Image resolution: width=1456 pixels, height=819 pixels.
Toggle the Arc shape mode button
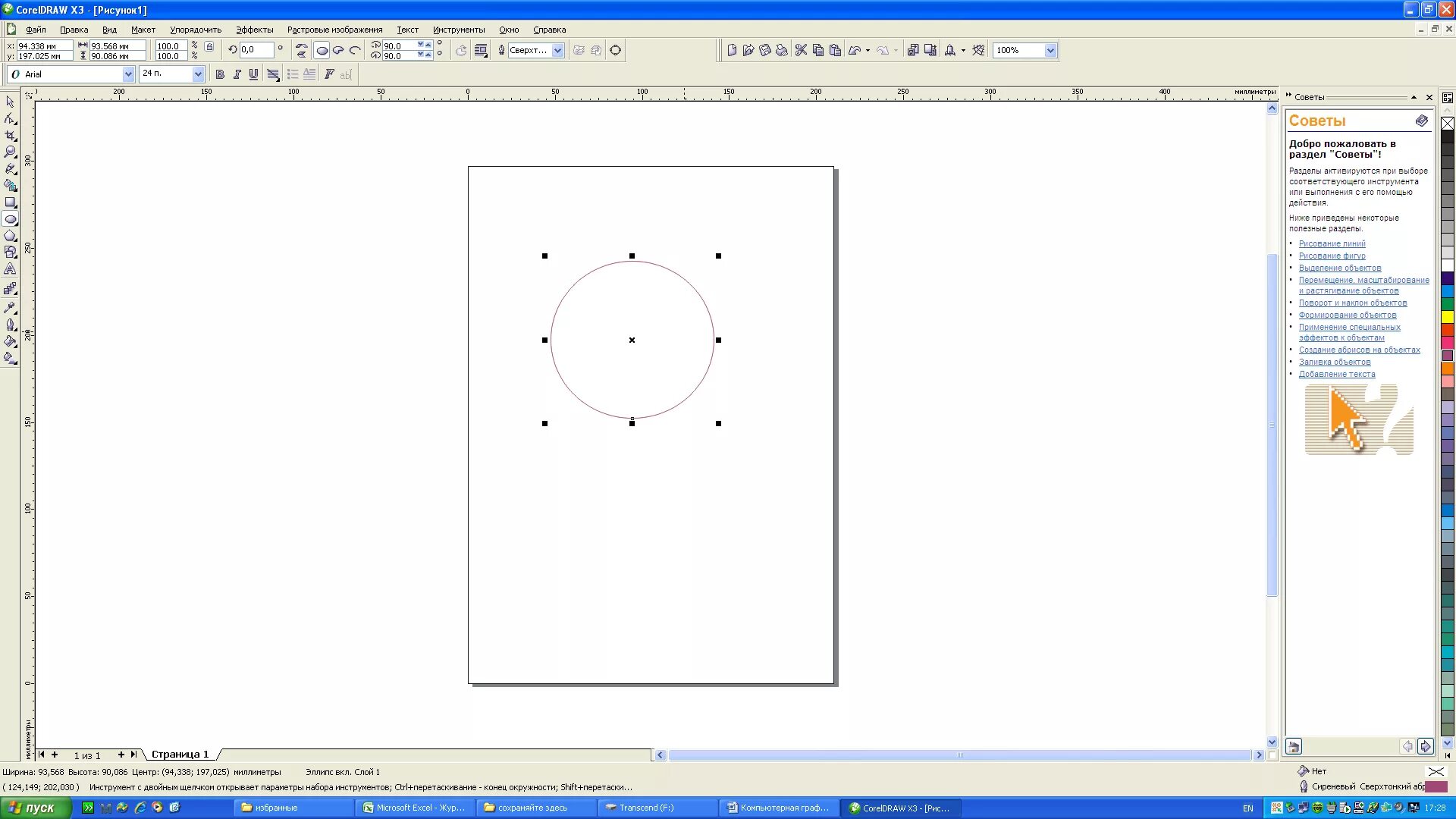355,50
